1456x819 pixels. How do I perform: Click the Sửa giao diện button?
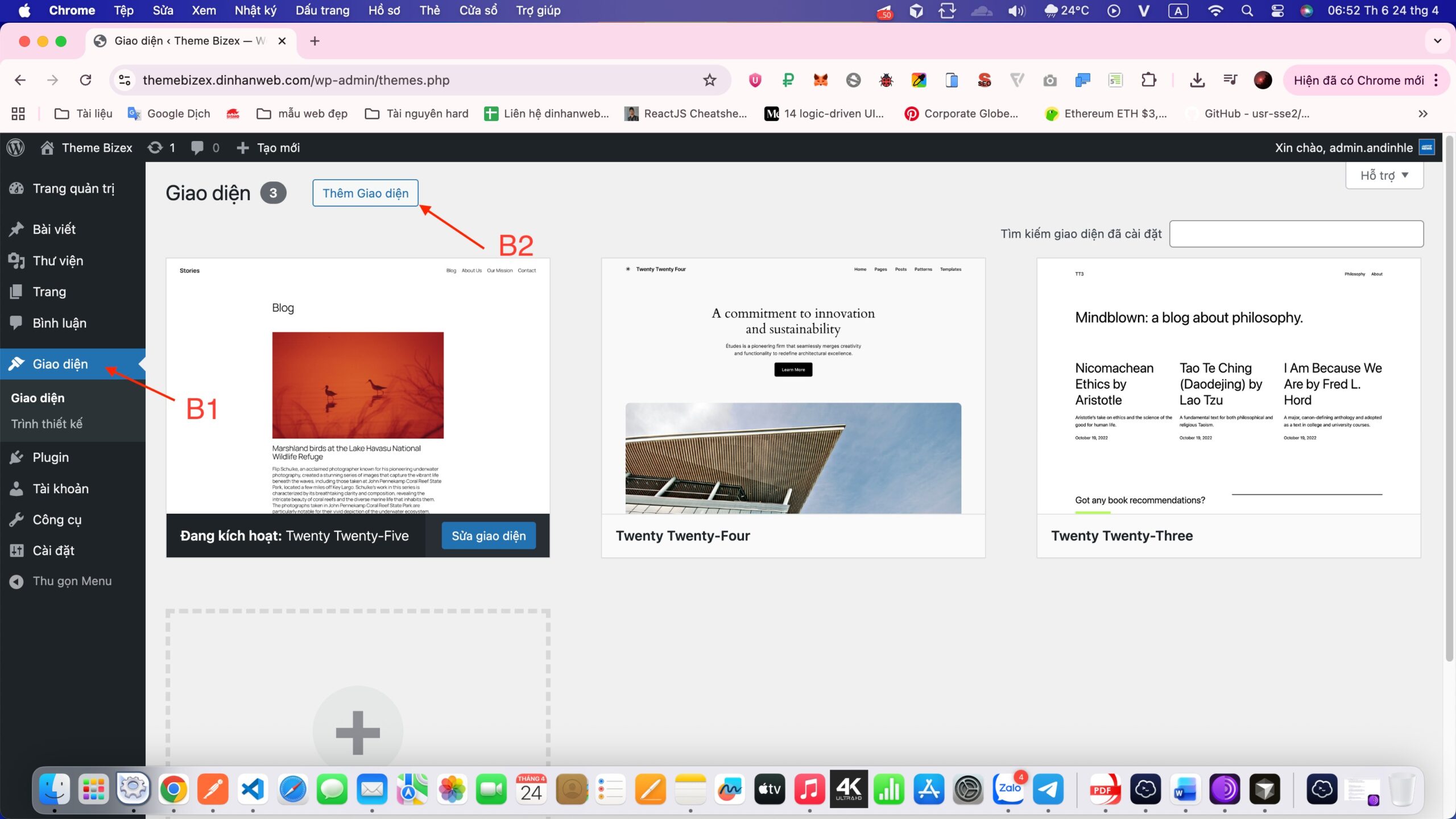(x=488, y=536)
